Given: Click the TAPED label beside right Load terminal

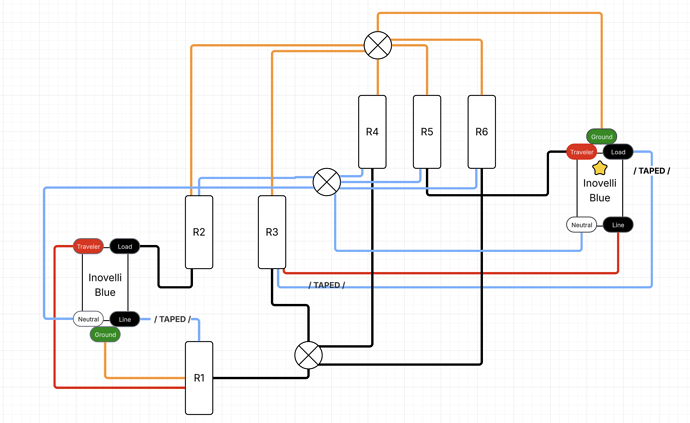Looking at the screenshot, I should pos(652,171).
